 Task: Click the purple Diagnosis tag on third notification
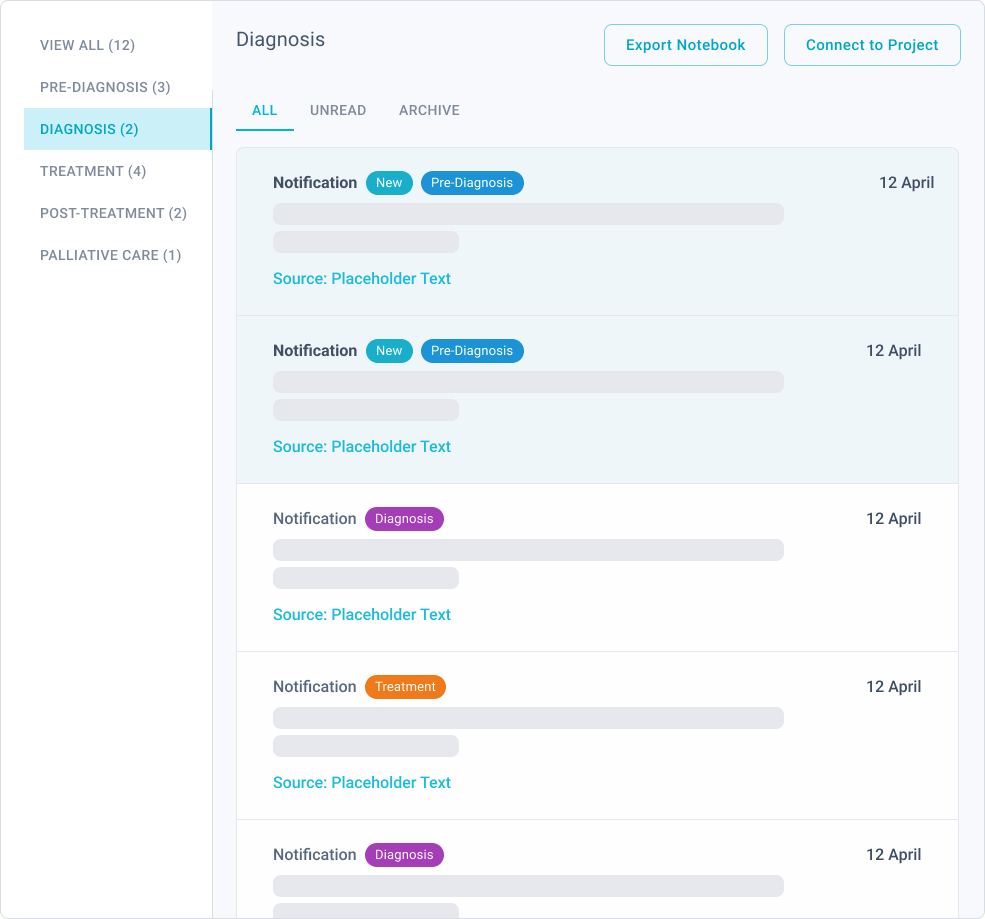[404, 519]
